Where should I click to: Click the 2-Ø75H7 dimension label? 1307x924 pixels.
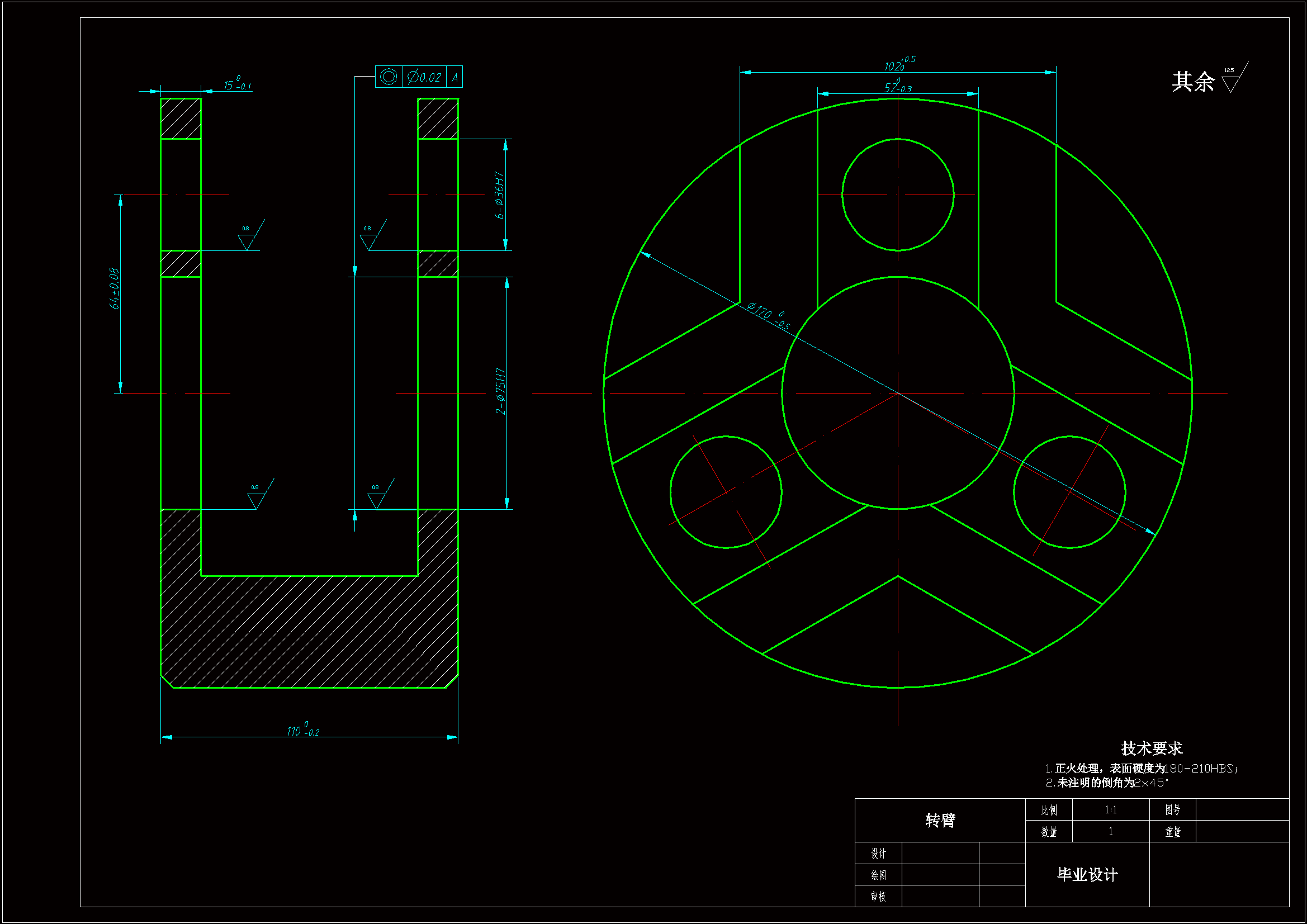pos(500,391)
